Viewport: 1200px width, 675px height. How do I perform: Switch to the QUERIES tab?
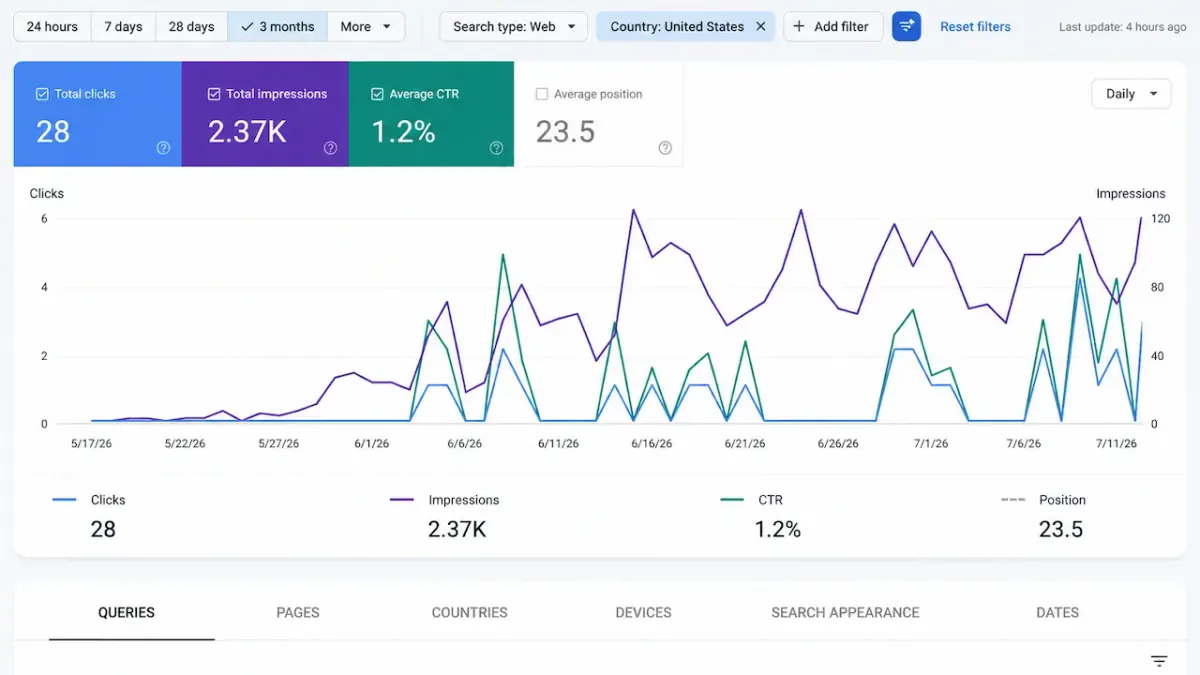(x=126, y=612)
